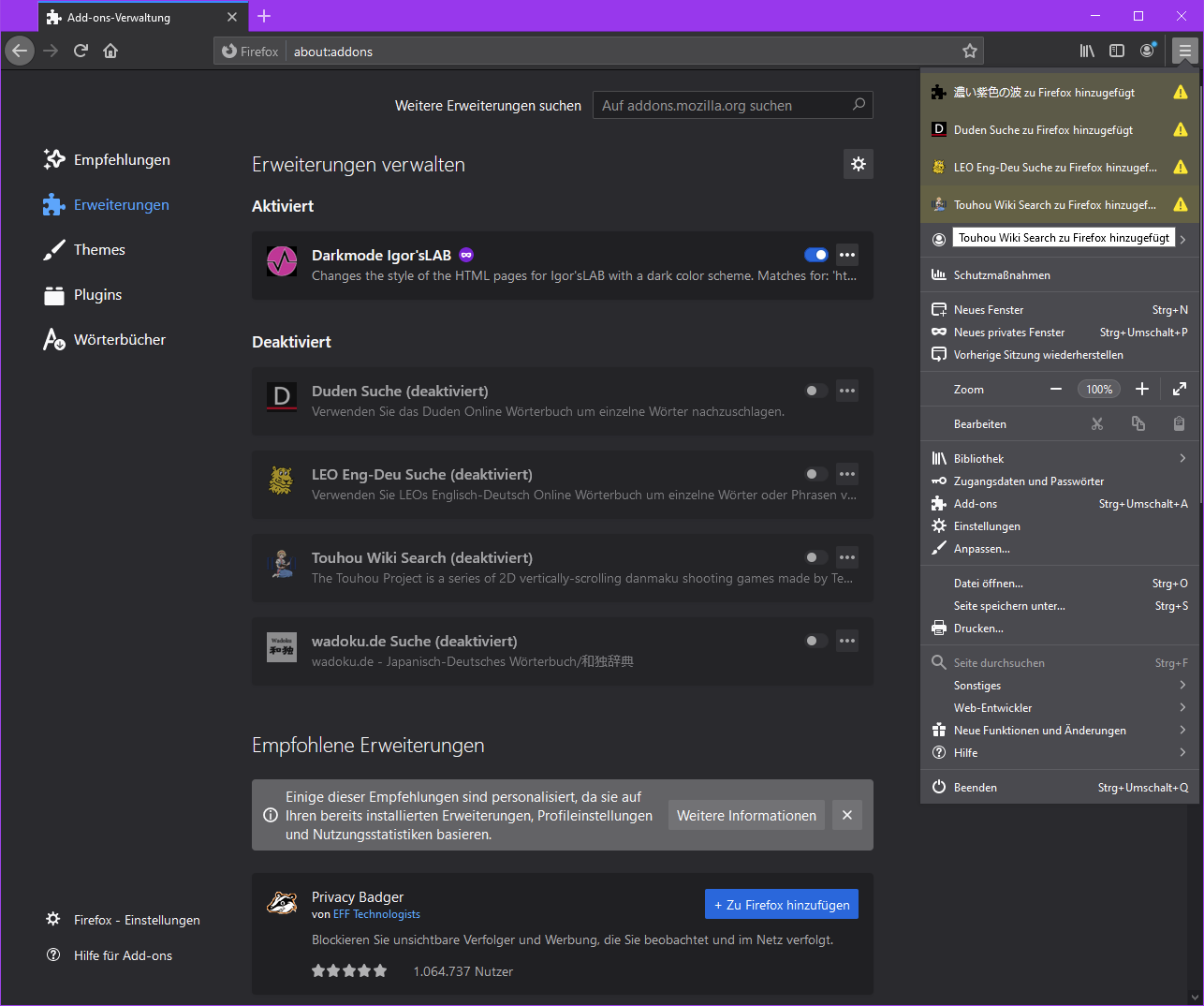
Task: Open the new tab plus button
Action: 264,16
